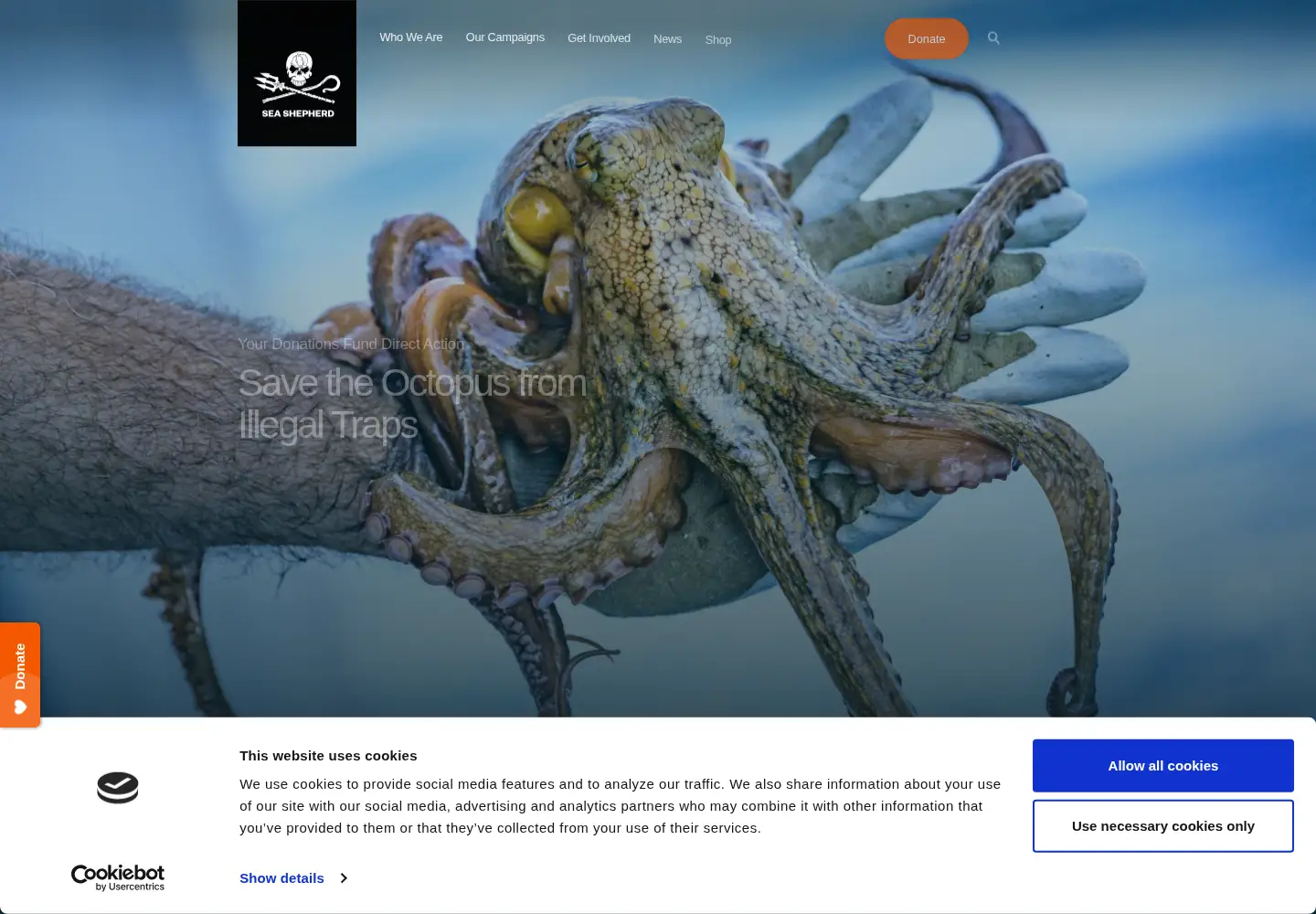Go to the News page
Image resolution: width=1316 pixels, height=914 pixels.
click(x=667, y=39)
